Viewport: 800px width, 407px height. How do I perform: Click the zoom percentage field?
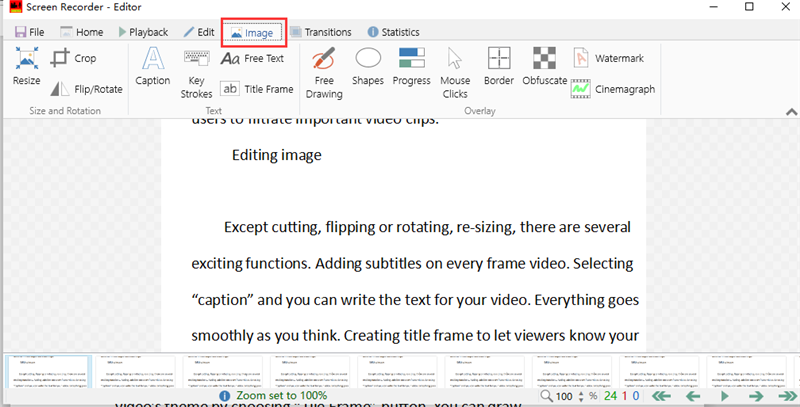point(564,396)
